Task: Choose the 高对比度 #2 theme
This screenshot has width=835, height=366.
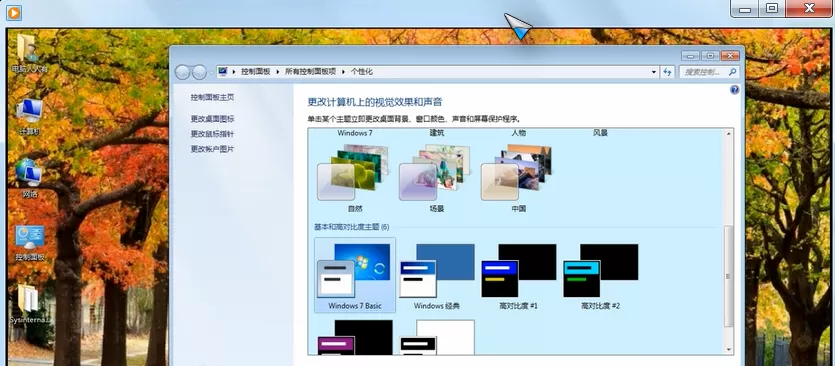Action: tap(601, 277)
